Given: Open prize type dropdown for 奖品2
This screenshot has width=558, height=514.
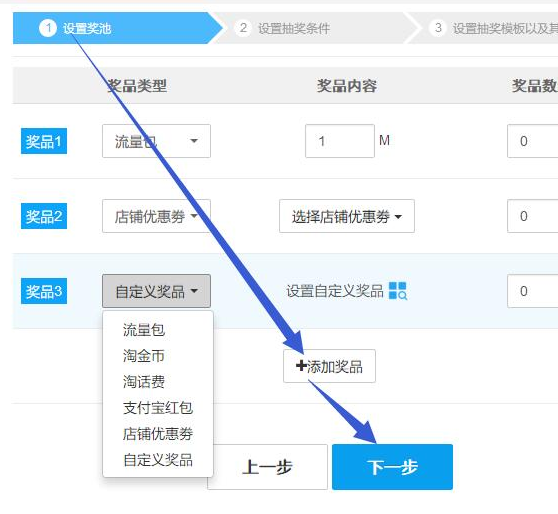Looking at the screenshot, I should 156,216.
